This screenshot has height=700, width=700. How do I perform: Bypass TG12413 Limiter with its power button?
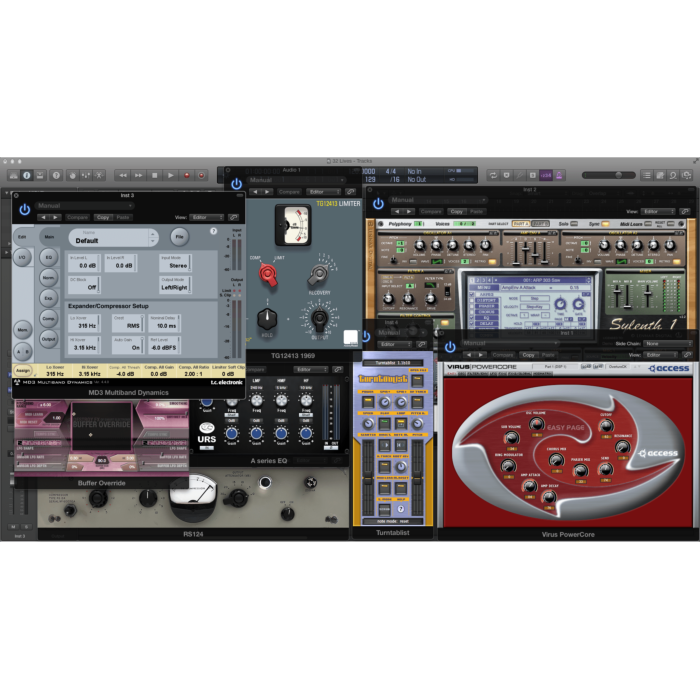coord(236,183)
